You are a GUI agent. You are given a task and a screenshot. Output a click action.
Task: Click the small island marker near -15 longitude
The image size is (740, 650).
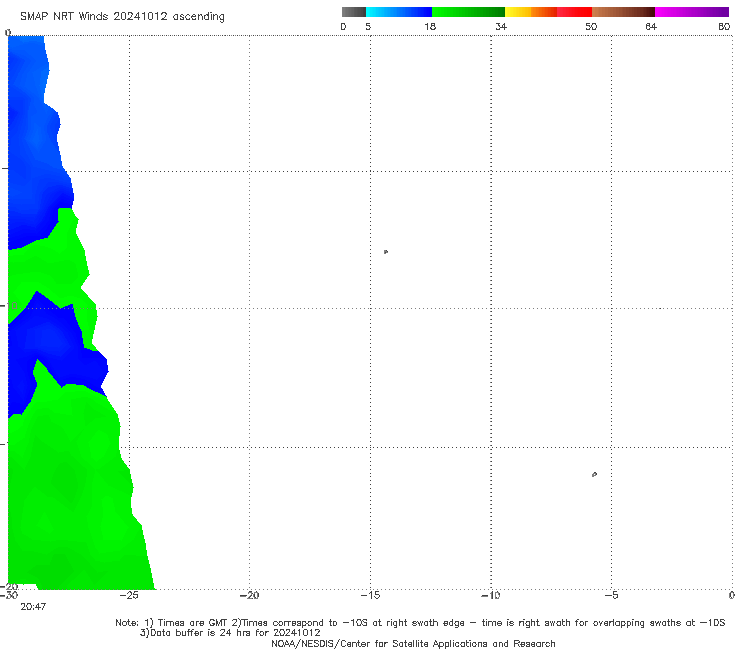pyautogui.click(x=386, y=252)
